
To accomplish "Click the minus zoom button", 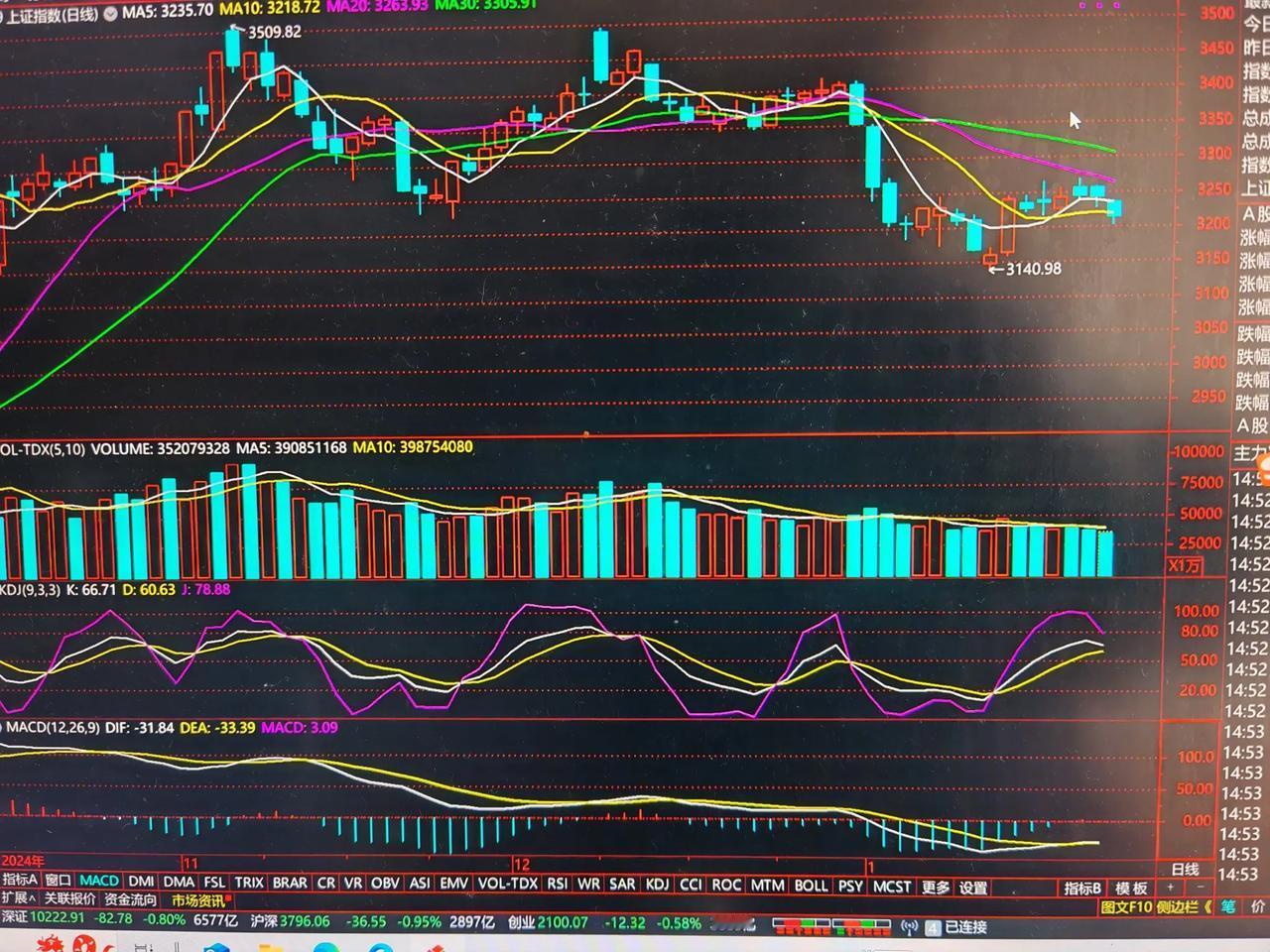I will [1200, 887].
